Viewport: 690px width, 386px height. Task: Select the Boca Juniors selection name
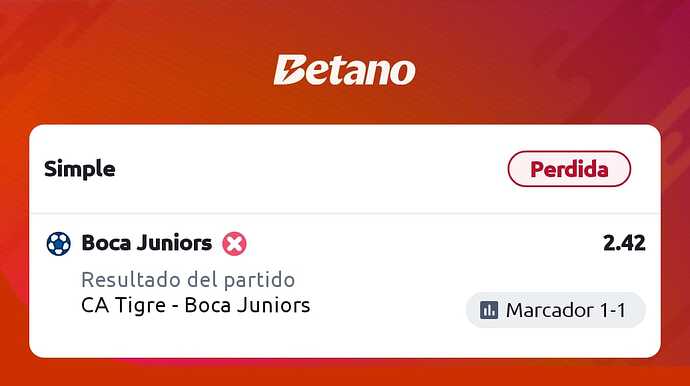[147, 243]
